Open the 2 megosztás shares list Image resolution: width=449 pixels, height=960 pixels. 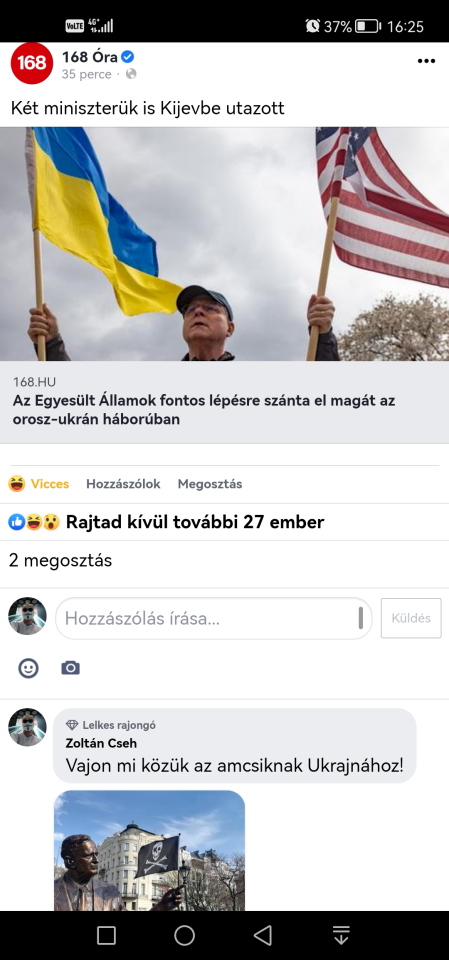click(60, 560)
